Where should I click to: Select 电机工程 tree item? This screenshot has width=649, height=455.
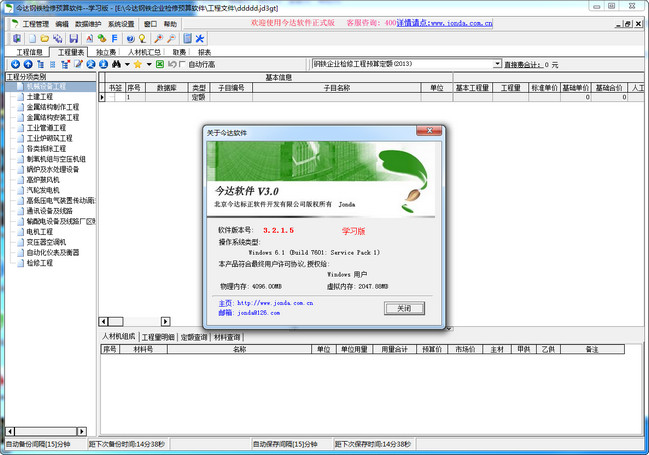(x=40, y=231)
